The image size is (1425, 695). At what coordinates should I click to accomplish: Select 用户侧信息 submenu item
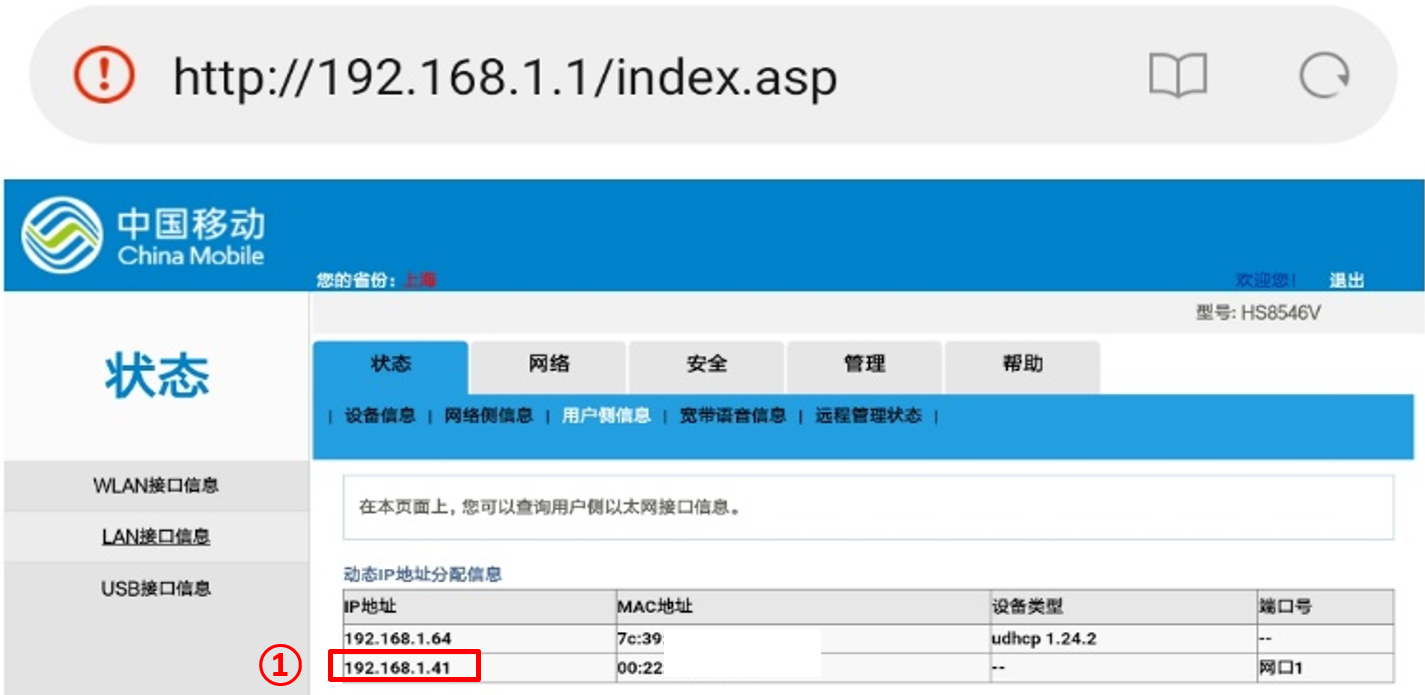tap(606, 416)
